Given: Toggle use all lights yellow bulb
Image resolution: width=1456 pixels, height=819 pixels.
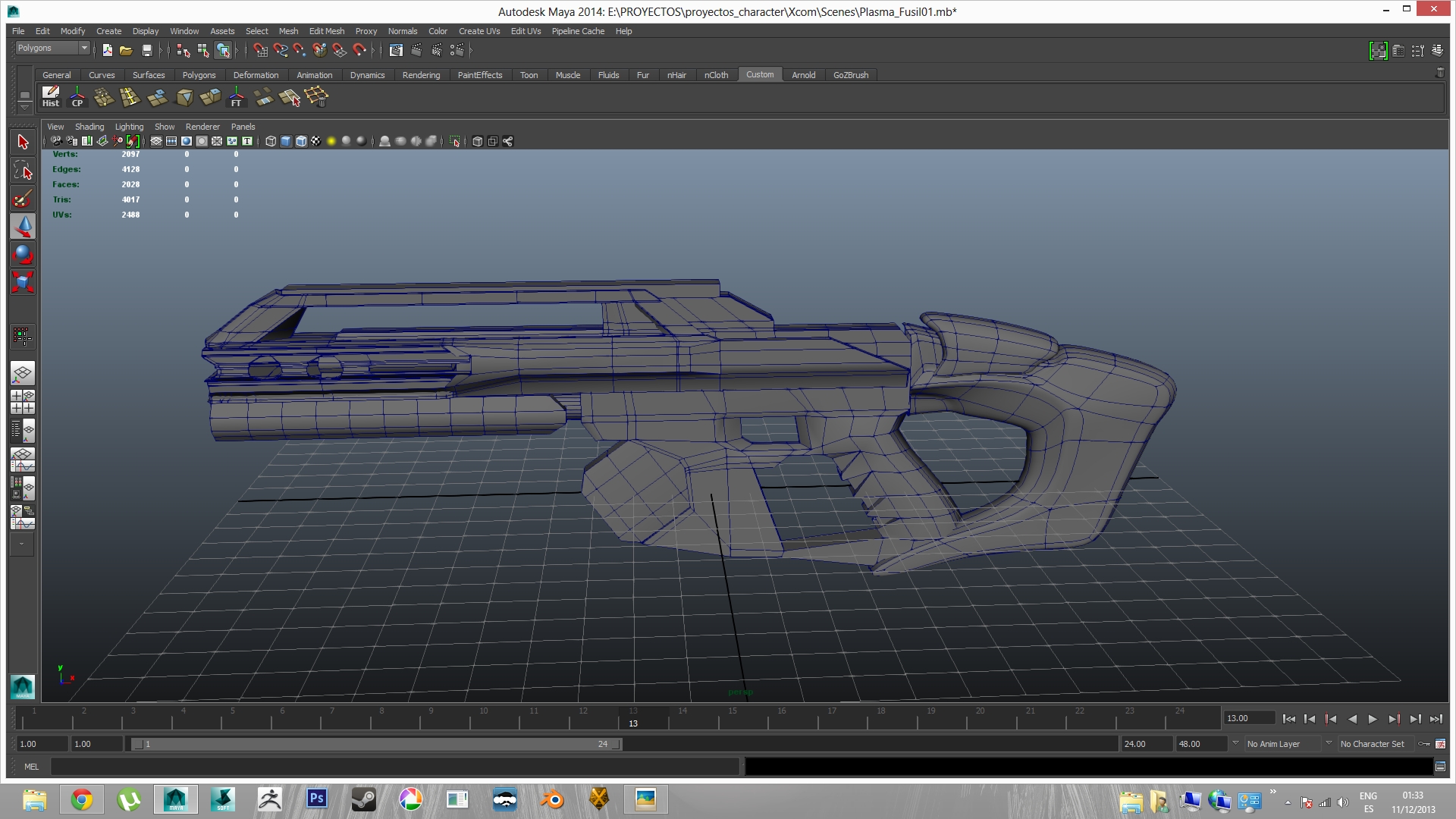Looking at the screenshot, I should pos(331,141).
